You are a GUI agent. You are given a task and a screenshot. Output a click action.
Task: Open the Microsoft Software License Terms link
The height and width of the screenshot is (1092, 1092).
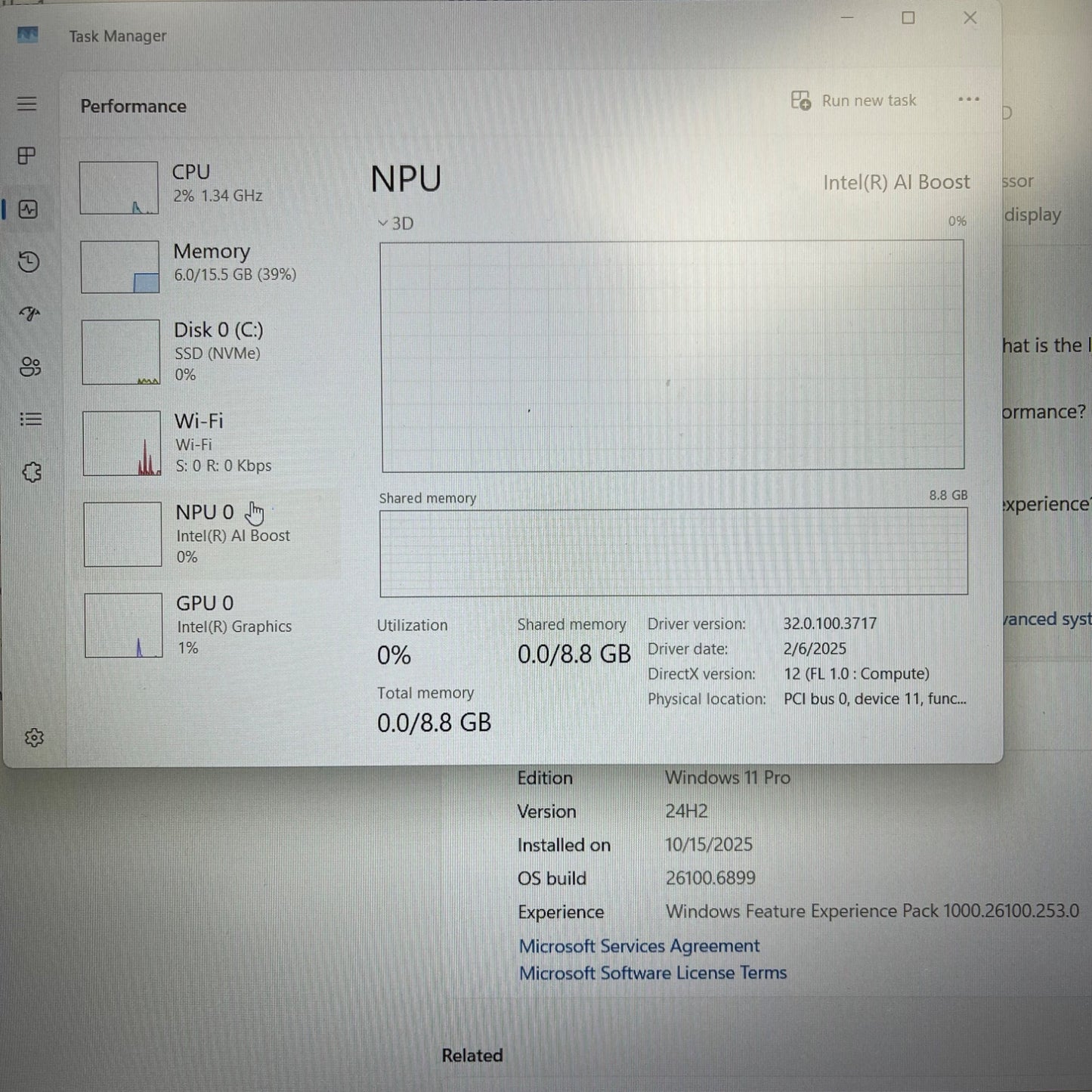point(652,973)
